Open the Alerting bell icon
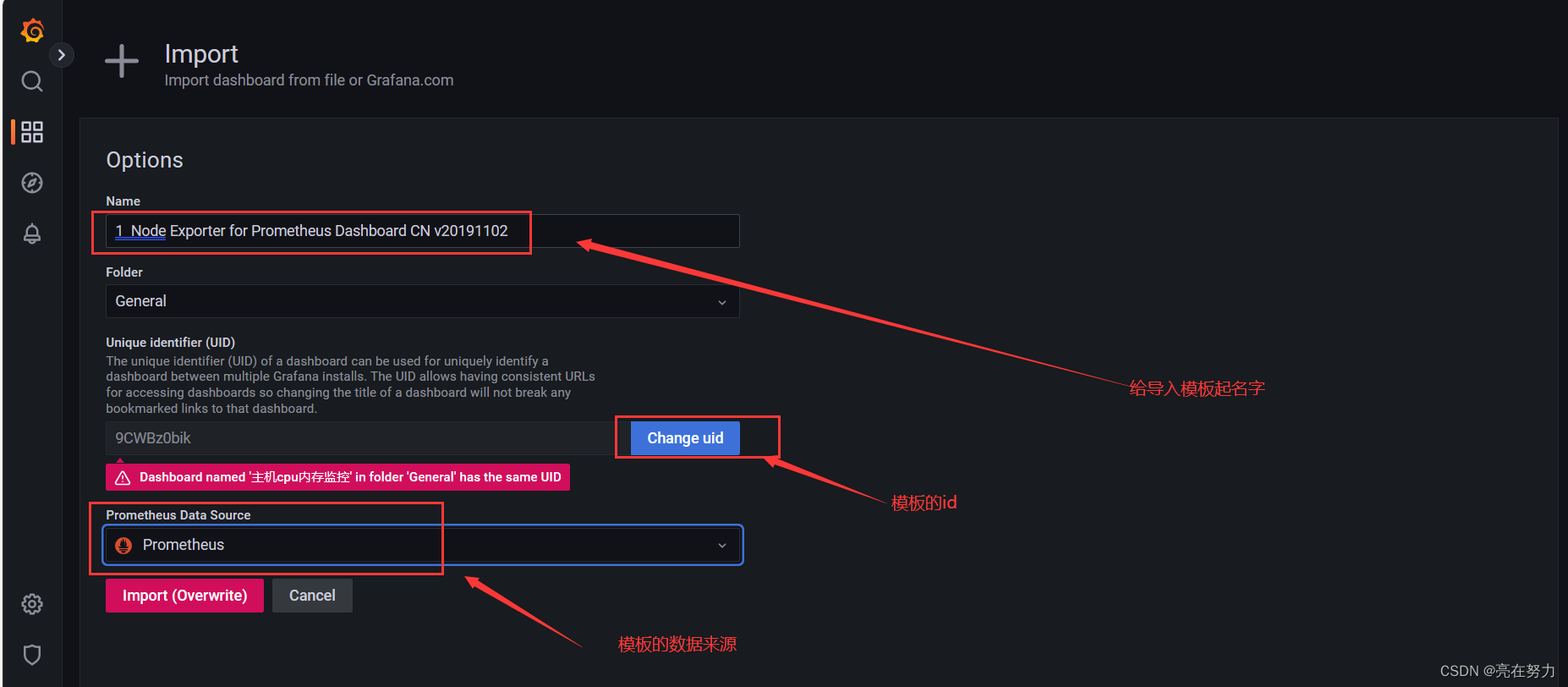 (x=32, y=234)
